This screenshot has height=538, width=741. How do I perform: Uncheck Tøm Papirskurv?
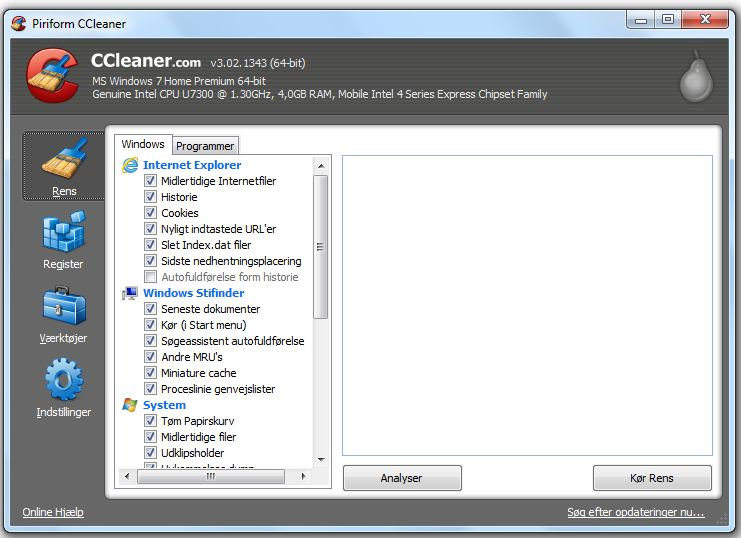(150, 421)
